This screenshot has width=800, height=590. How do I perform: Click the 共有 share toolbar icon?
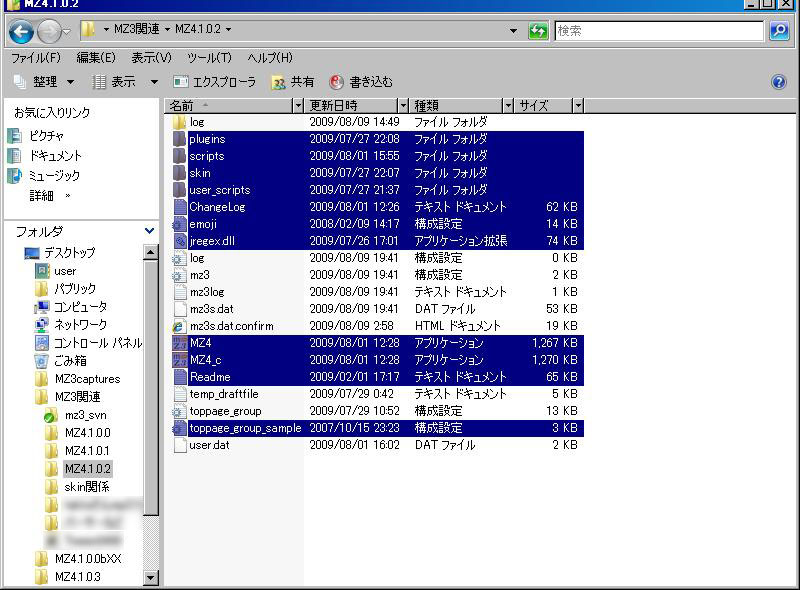coord(278,82)
